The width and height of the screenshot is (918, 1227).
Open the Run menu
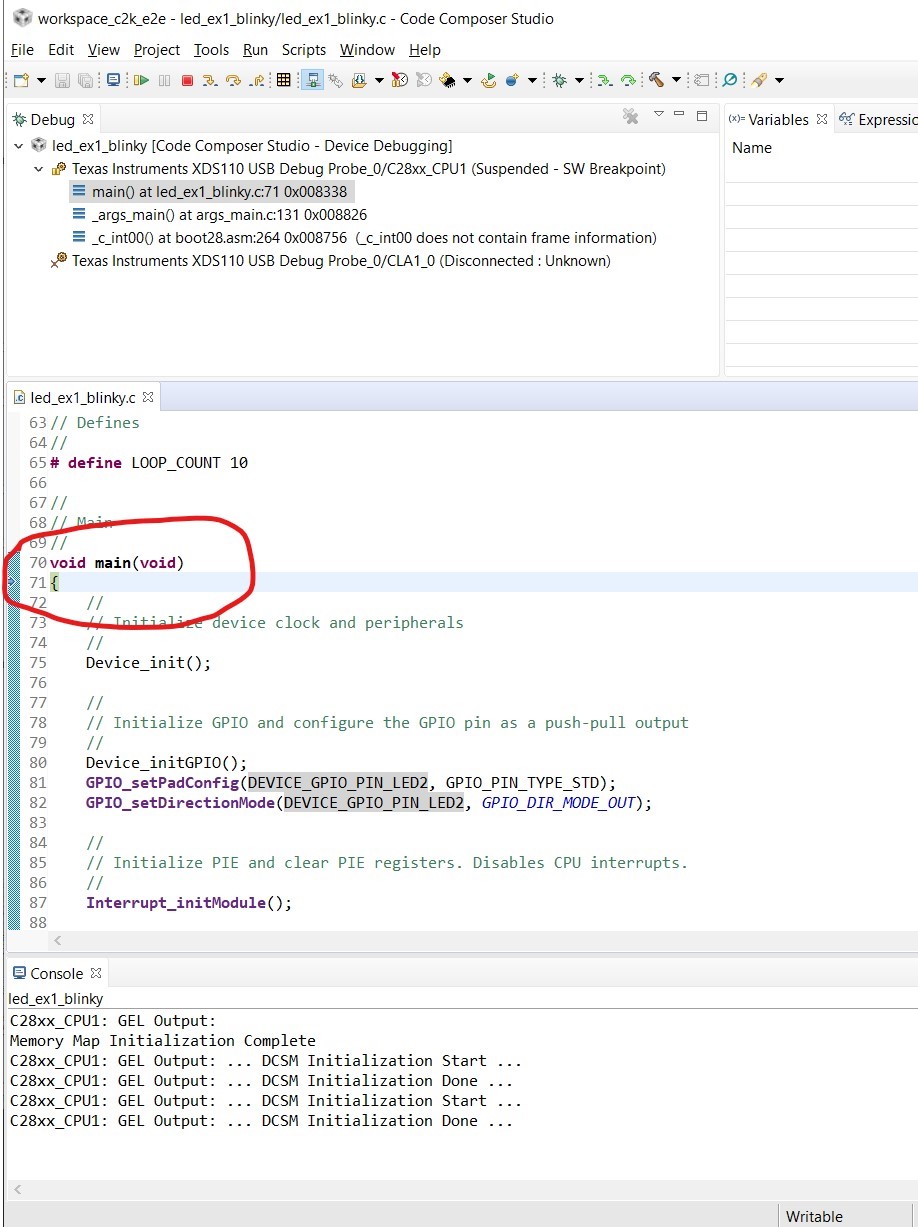pos(255,49)
